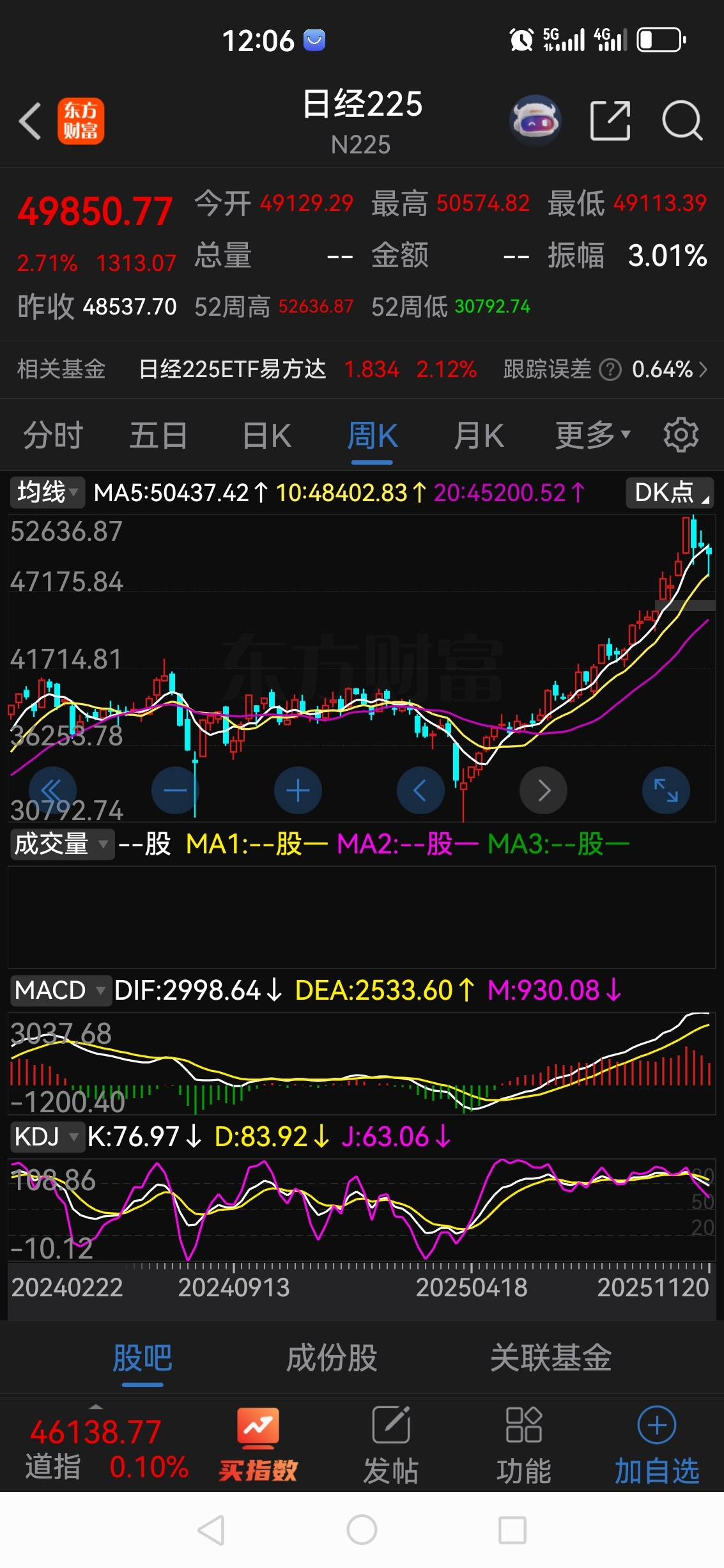Open the Eastmoney orange logo

81,121
